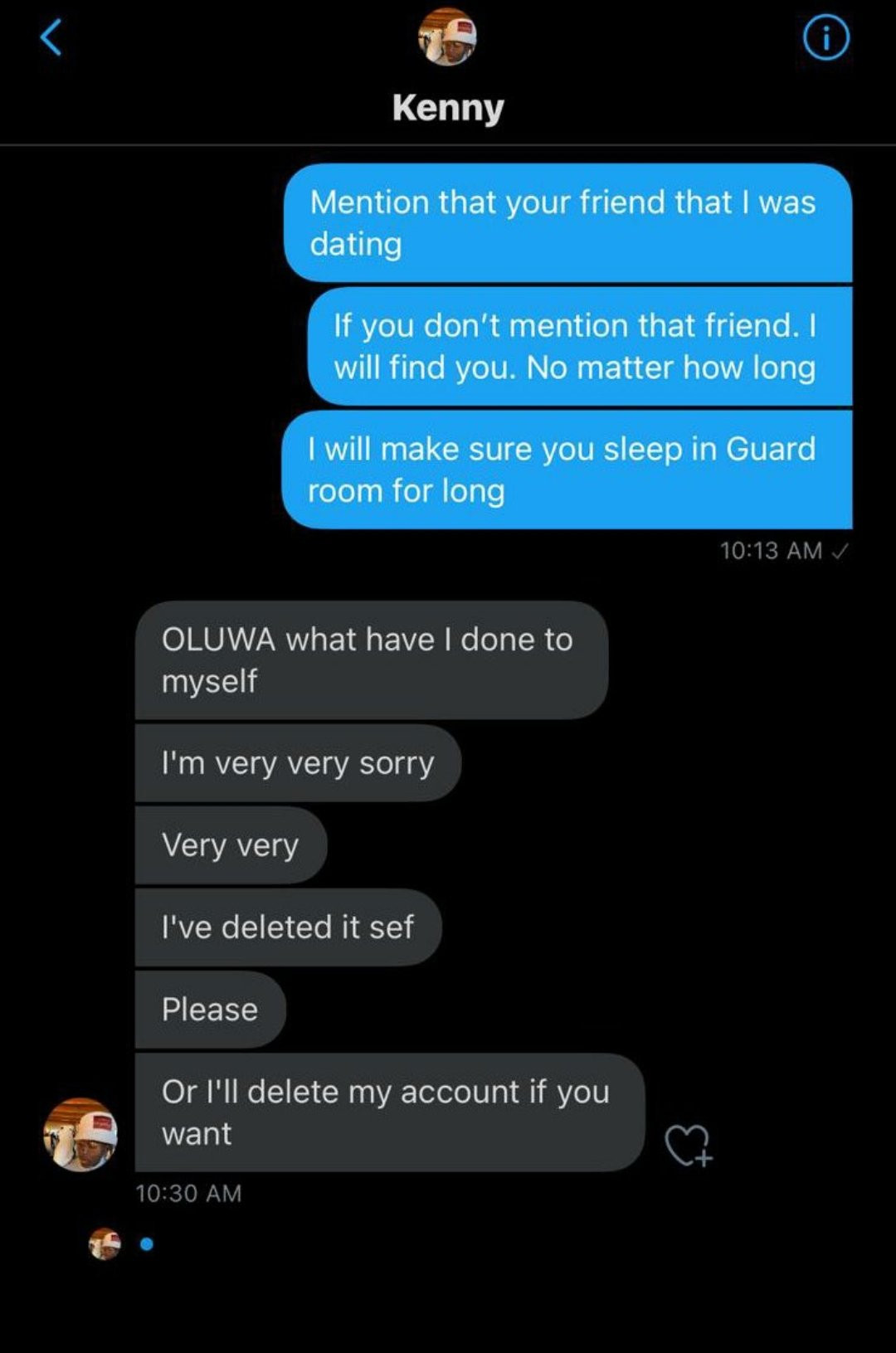Tap small seen-receipt avatar at bottom
The width and height of the screenshot is (896, 1353).
click(105, 1243)
